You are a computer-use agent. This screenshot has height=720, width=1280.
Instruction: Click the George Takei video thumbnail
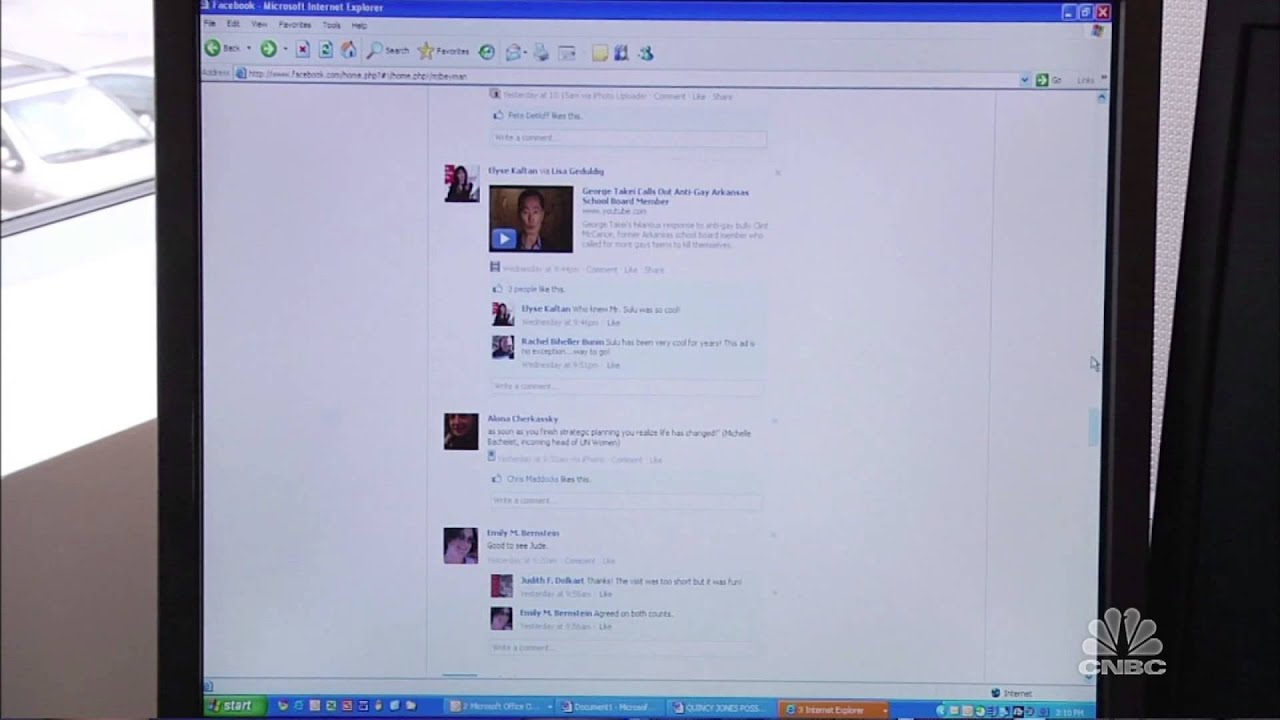pyautogui.click(x=531, y=219)
